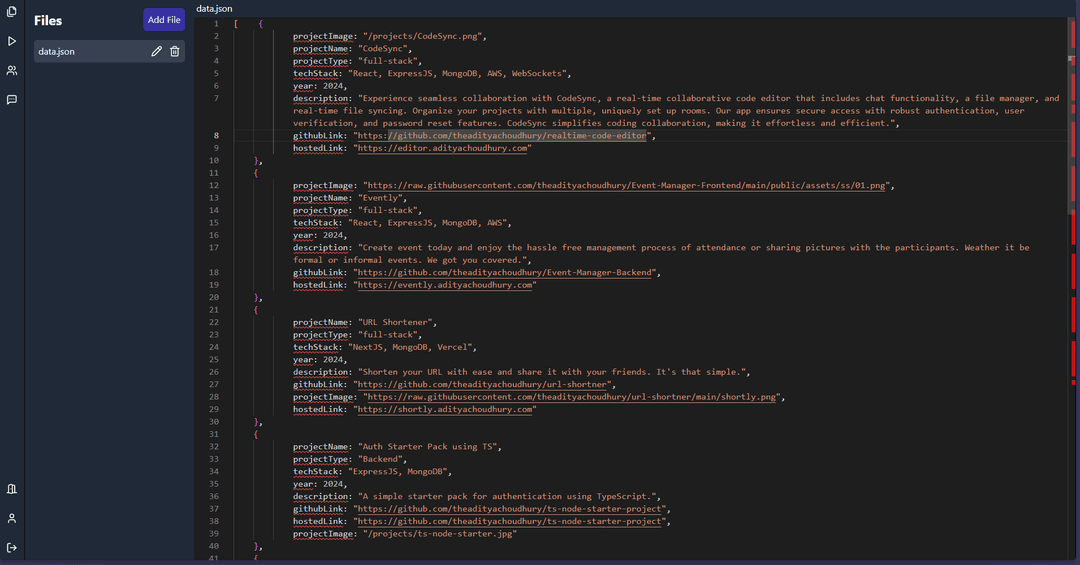
Task: Delete data.json with the trash icon
Action: click(175, 51)
